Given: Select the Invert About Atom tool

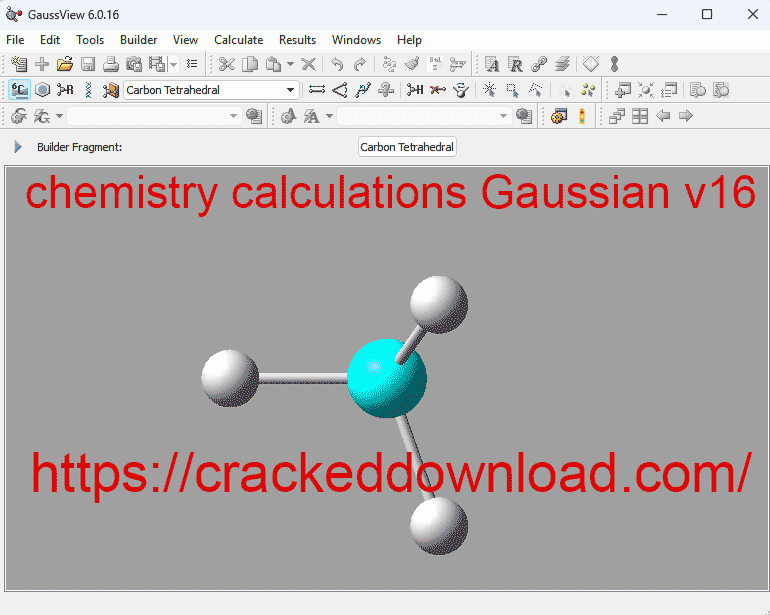Looking at the screenshot, I should pyautogui.click(x=461, y=90).
